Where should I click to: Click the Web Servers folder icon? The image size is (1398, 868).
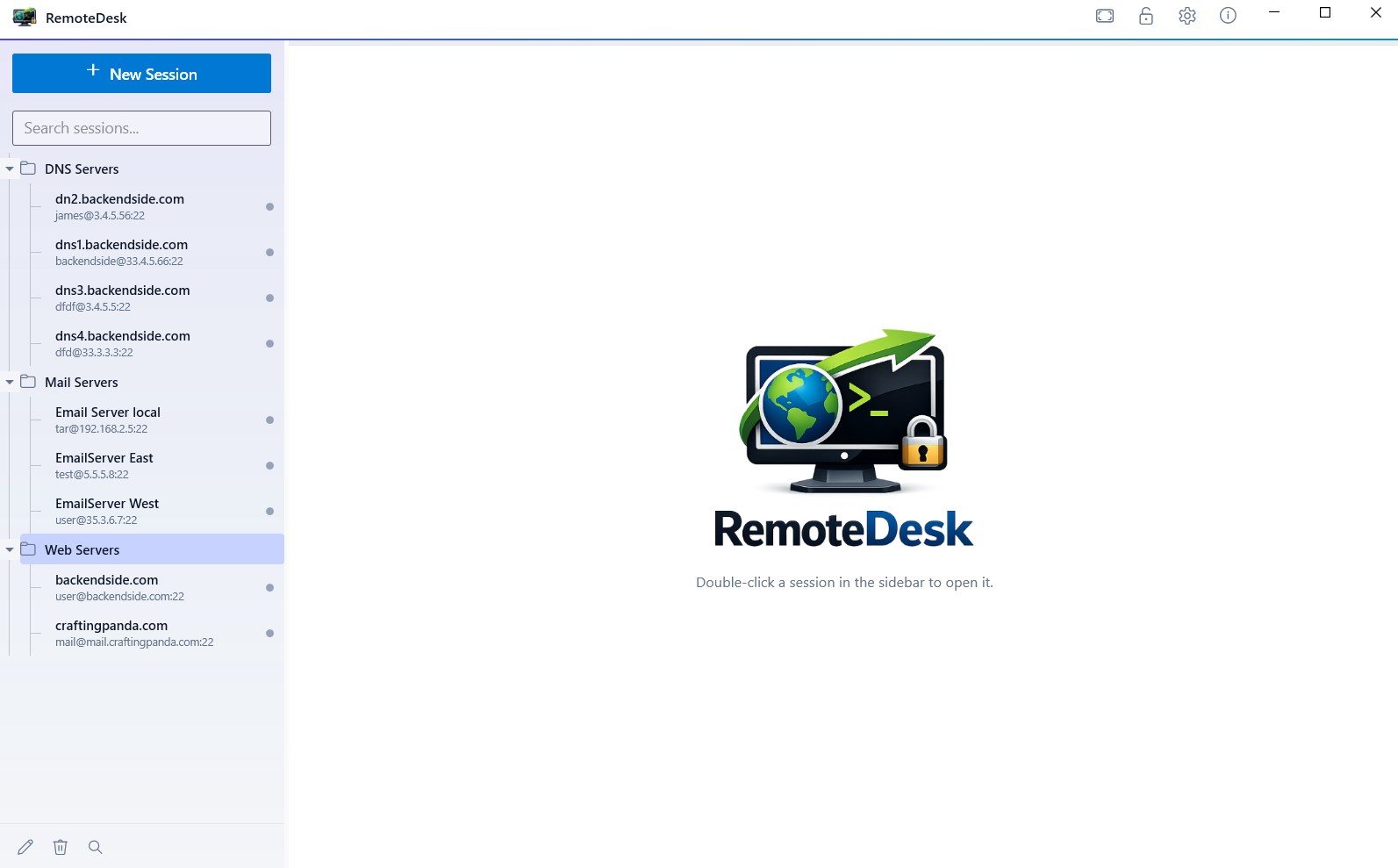tap(28, 549)
